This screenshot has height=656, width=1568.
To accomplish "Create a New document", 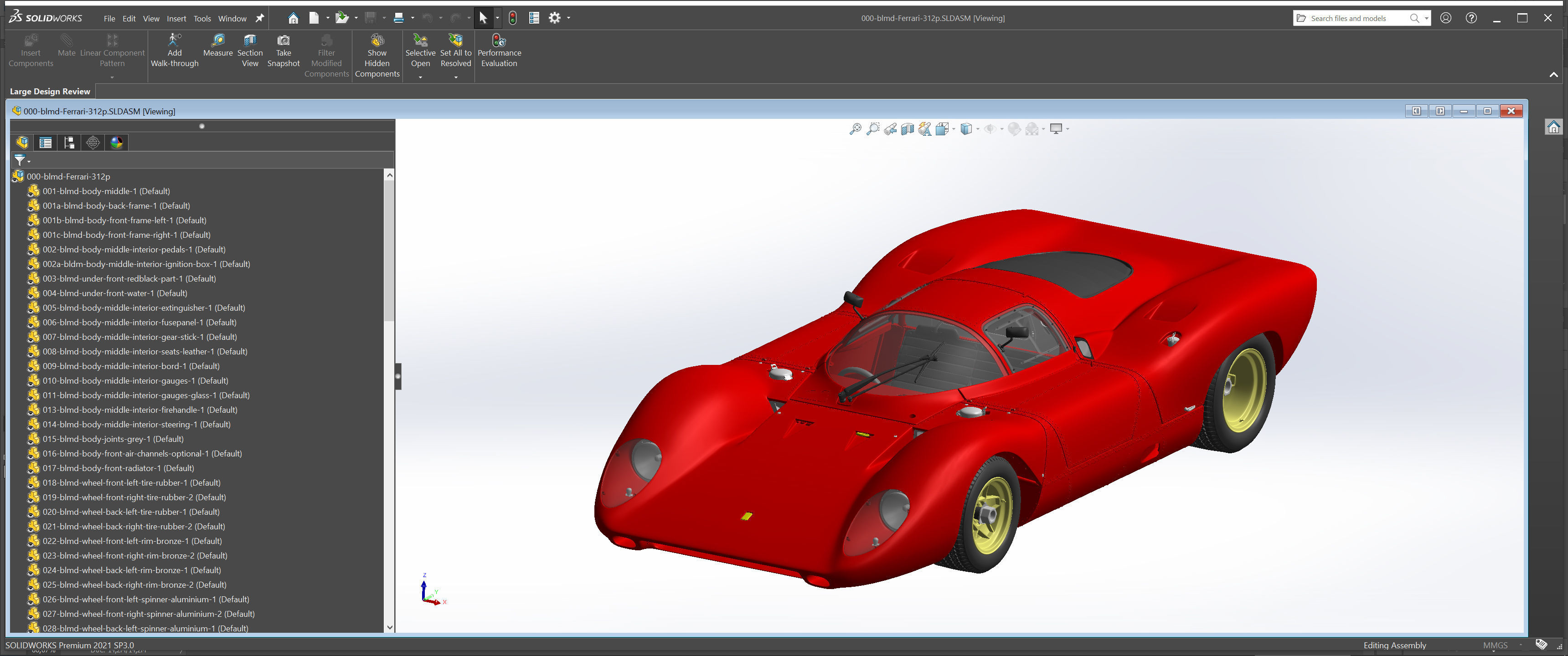I will coord(314,18).
